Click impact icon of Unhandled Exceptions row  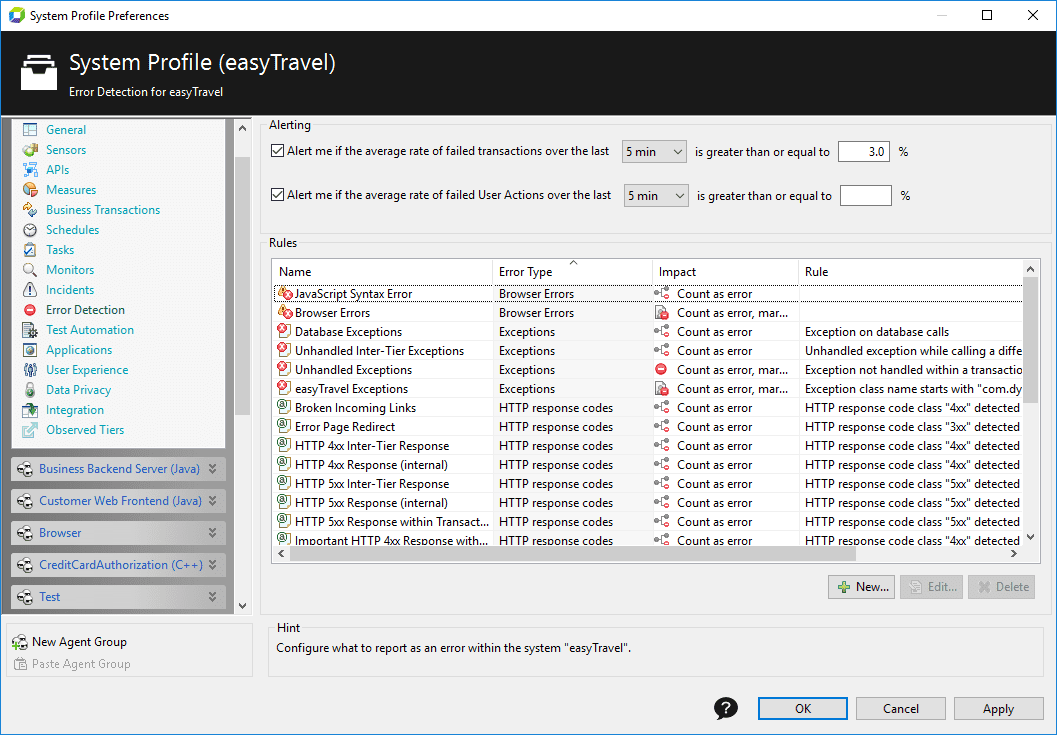point(661,370)
